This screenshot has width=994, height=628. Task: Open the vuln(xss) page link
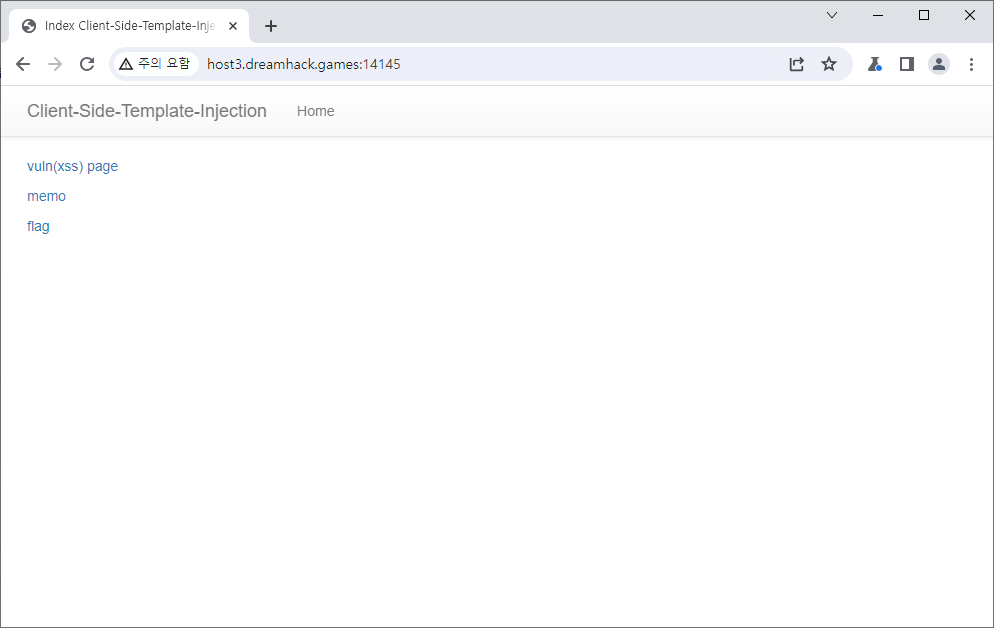(x=72, y=166)
